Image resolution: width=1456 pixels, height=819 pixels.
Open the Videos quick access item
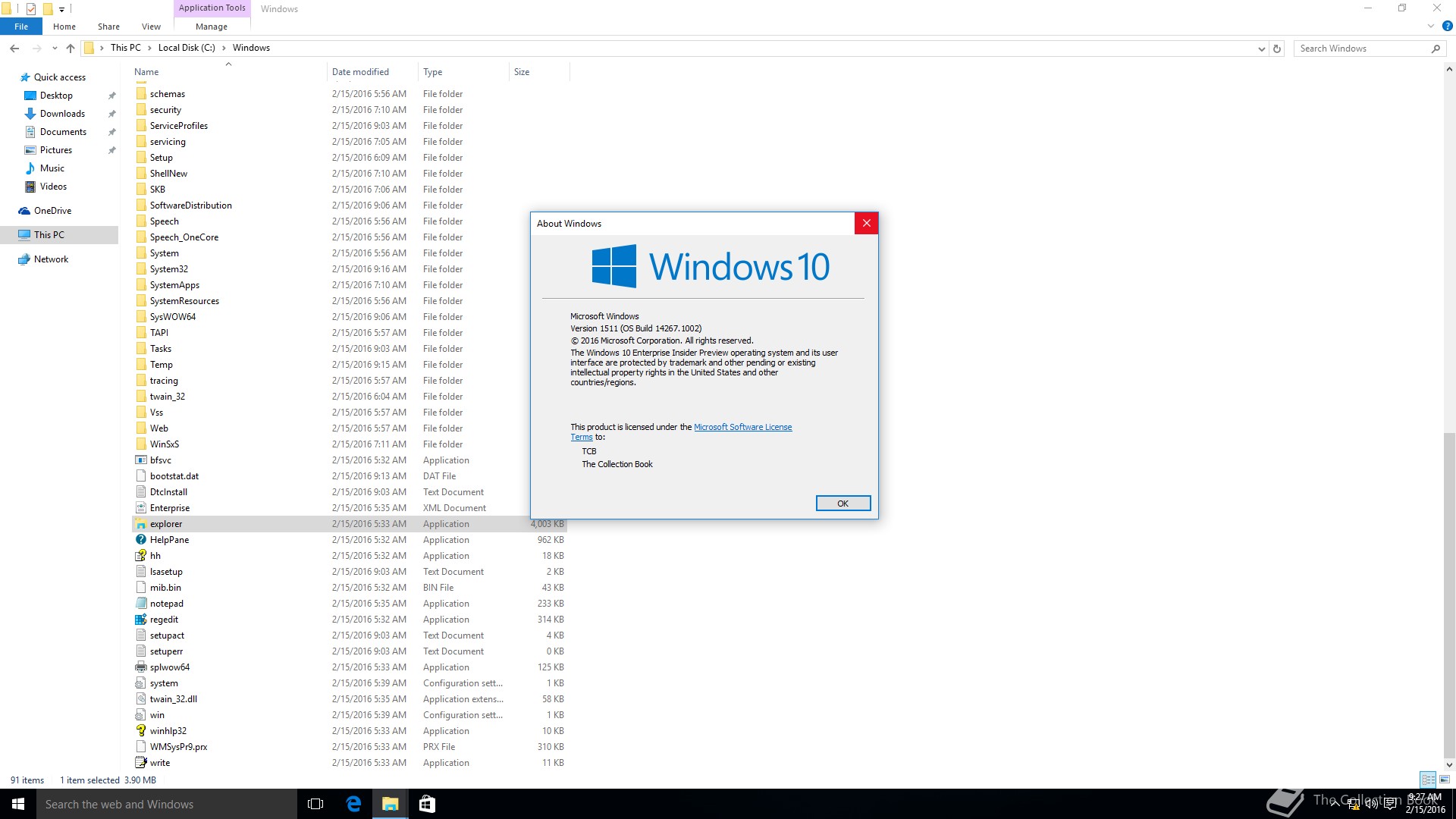[x=53, y=187]
